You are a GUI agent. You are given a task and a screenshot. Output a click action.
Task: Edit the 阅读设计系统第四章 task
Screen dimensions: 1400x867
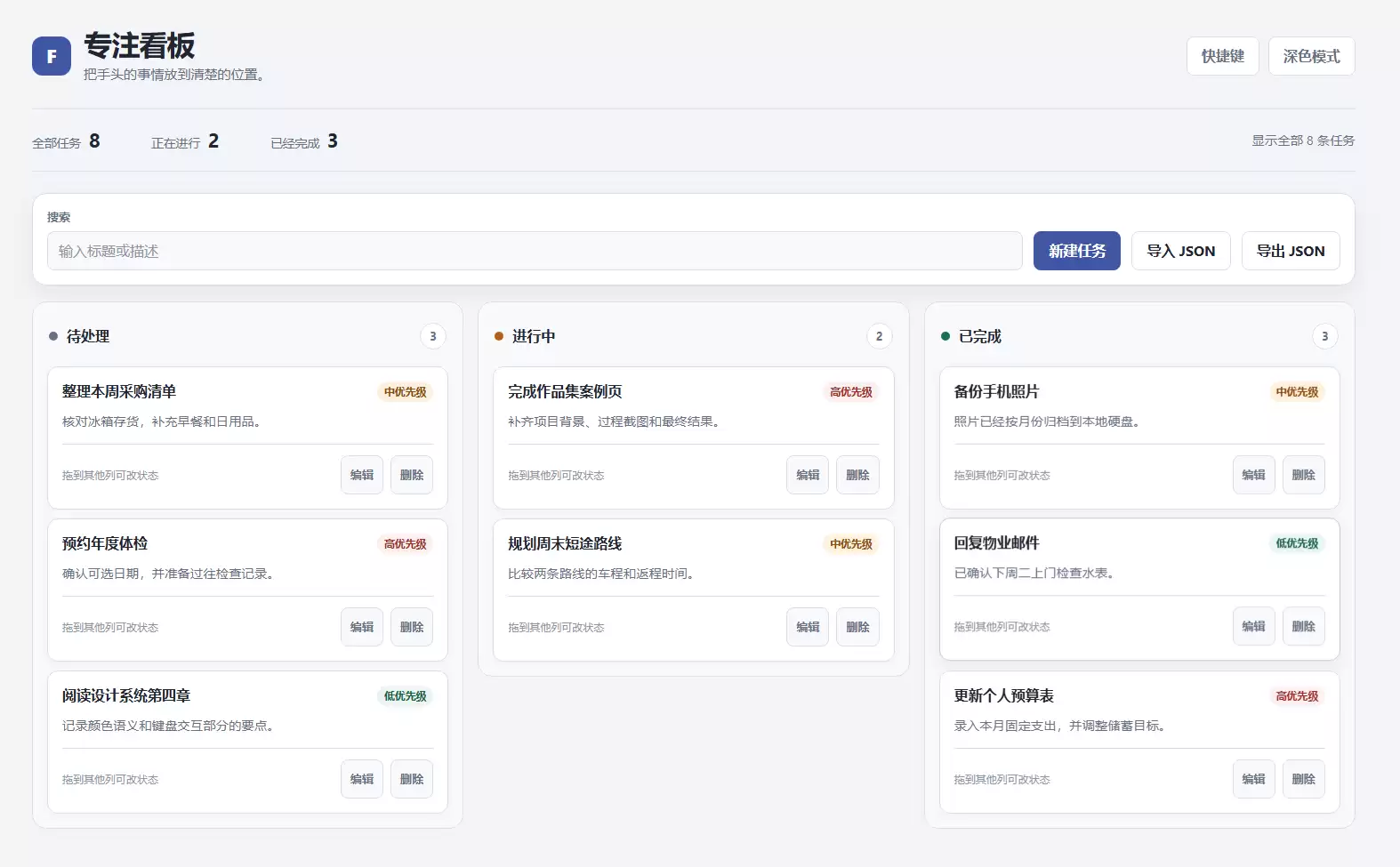362,779
